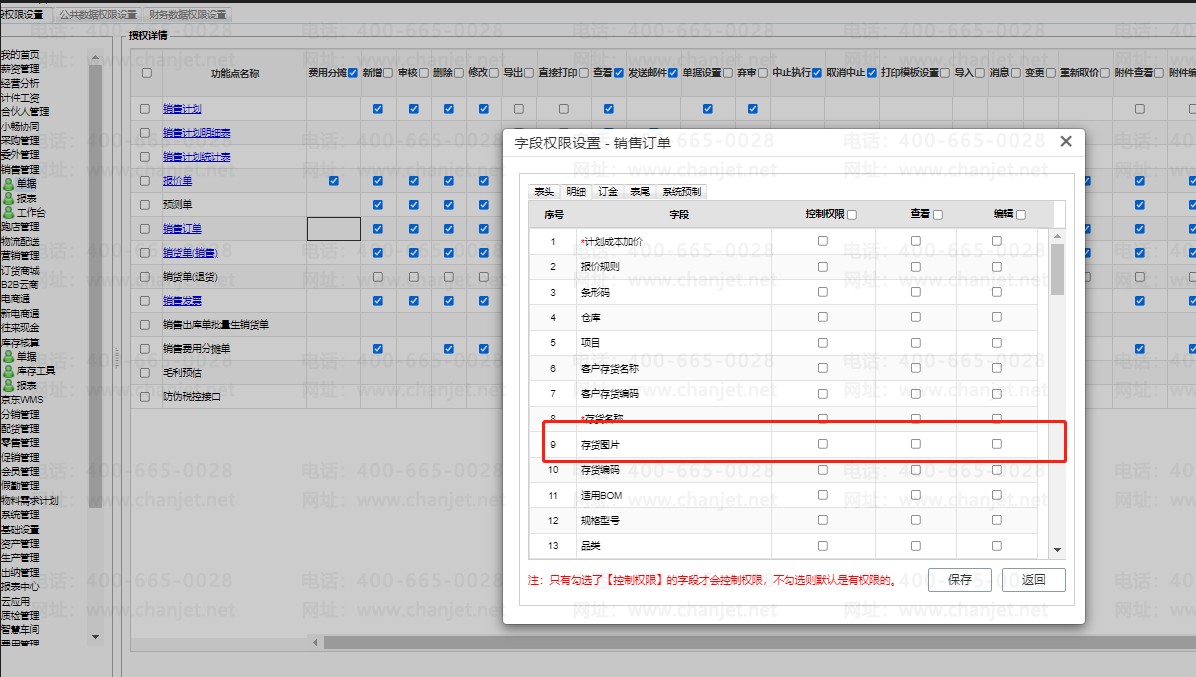Open 报表 node icon under 销售管理

point(8,198)
